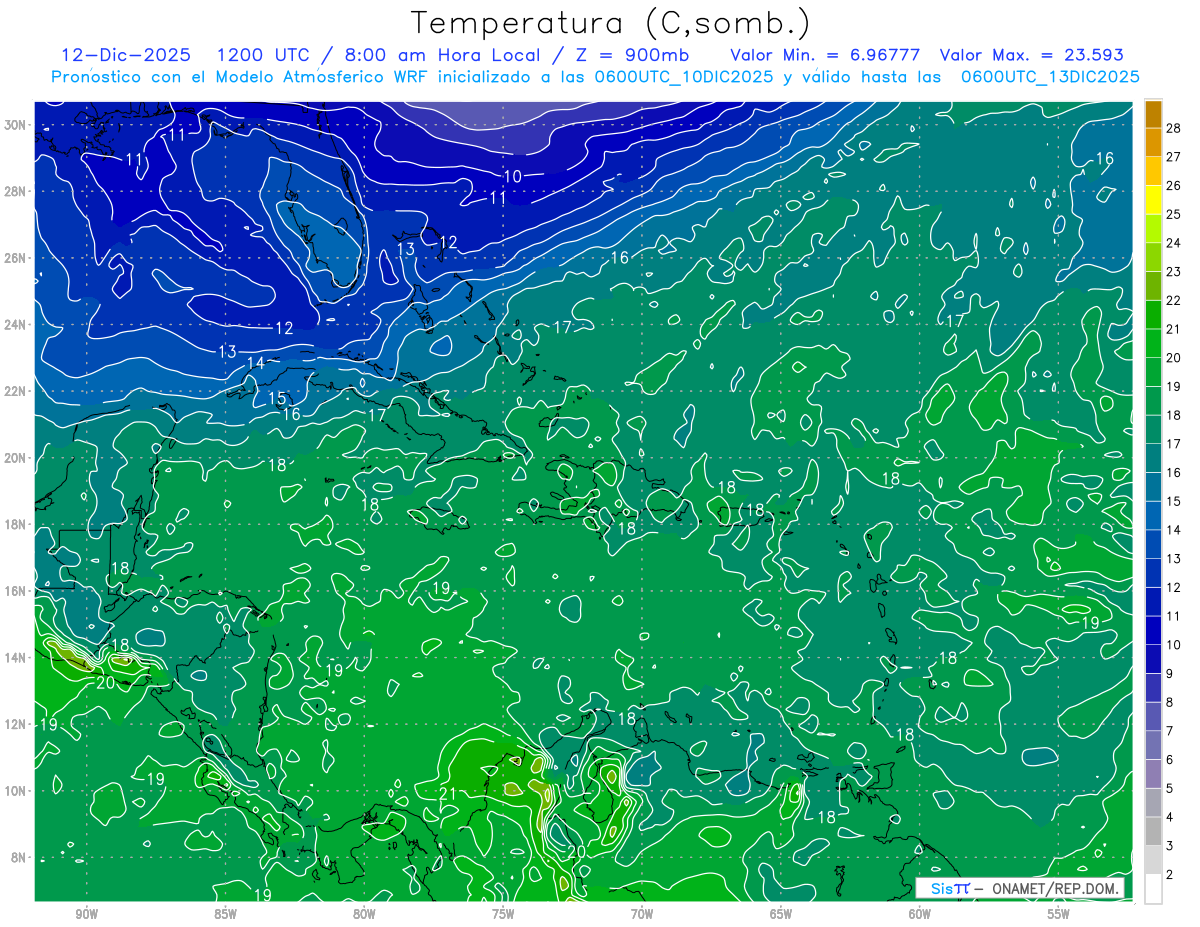Click the 12N latitude axis label

16,724
